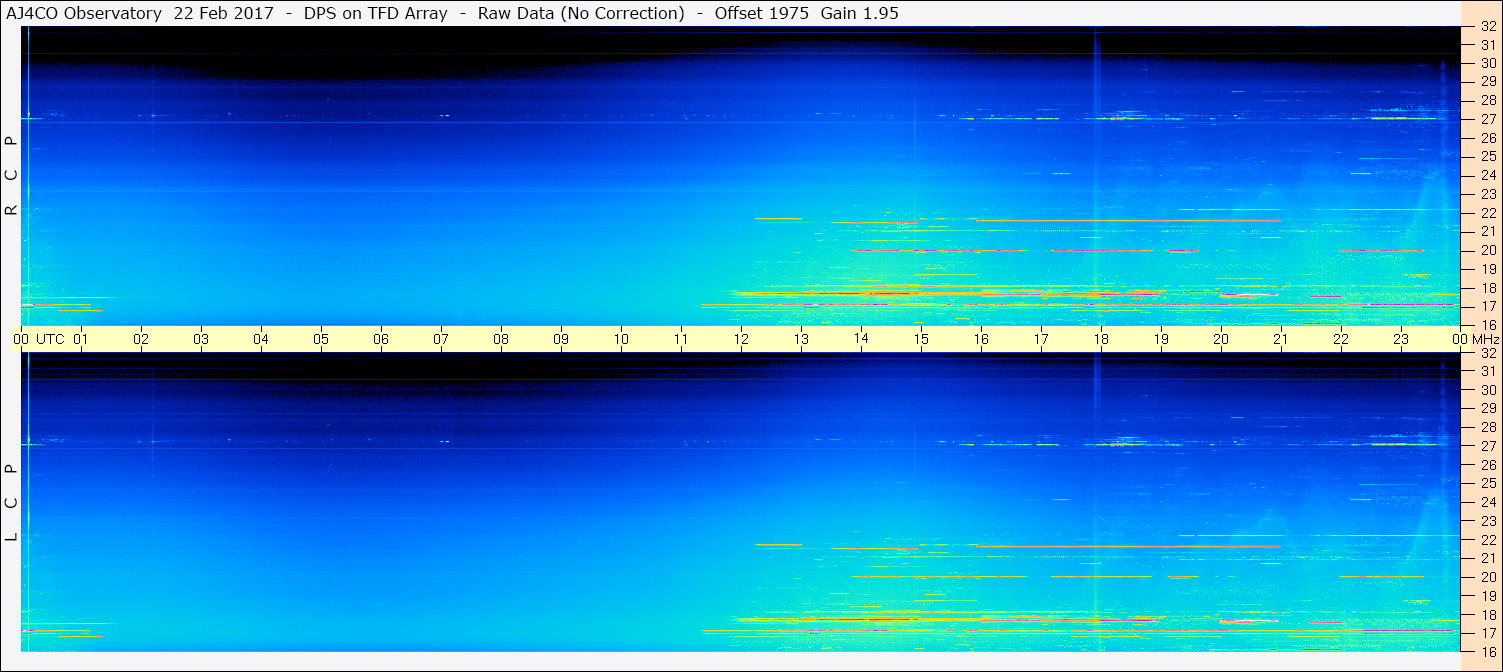This screenshot has height=672, width=1503.
Task: Select the 21 hour marker on time axis
Action: (x=1281, y=339)
